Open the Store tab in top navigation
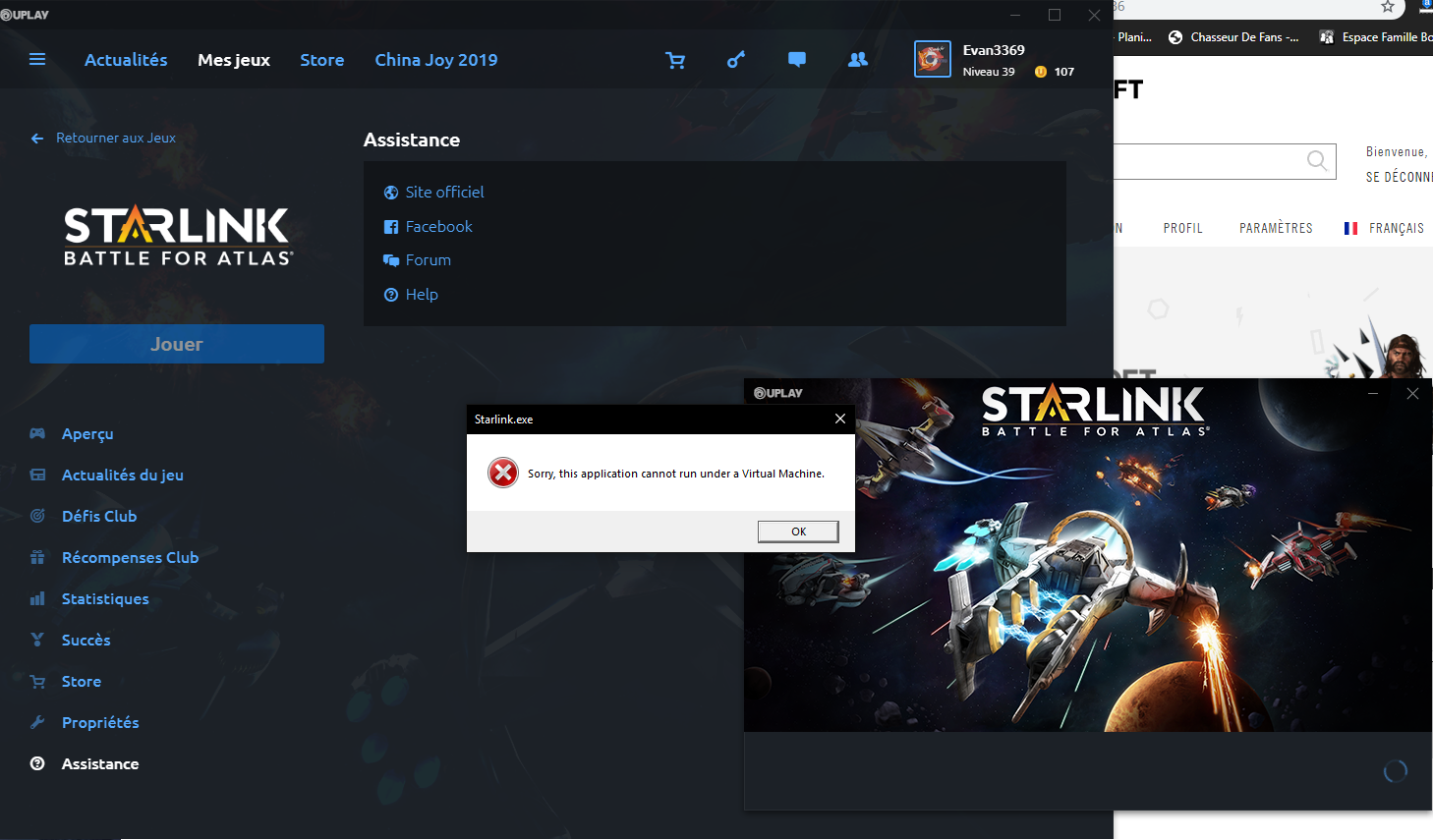1433x840 pixels. click(x=322, y=60)
